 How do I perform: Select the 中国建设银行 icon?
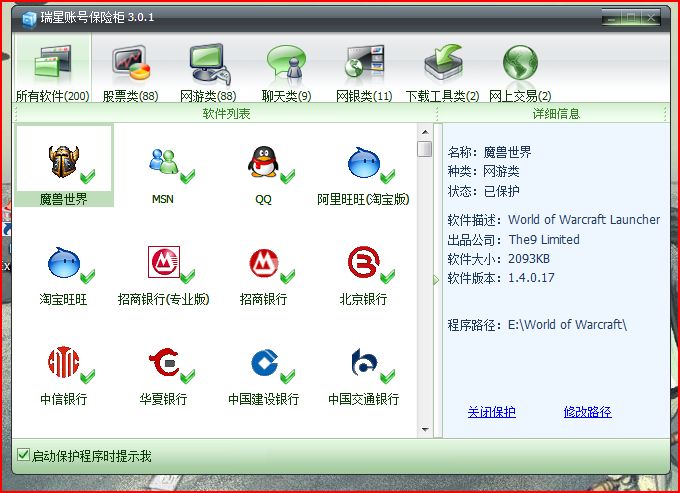click(x=264, y=362)
